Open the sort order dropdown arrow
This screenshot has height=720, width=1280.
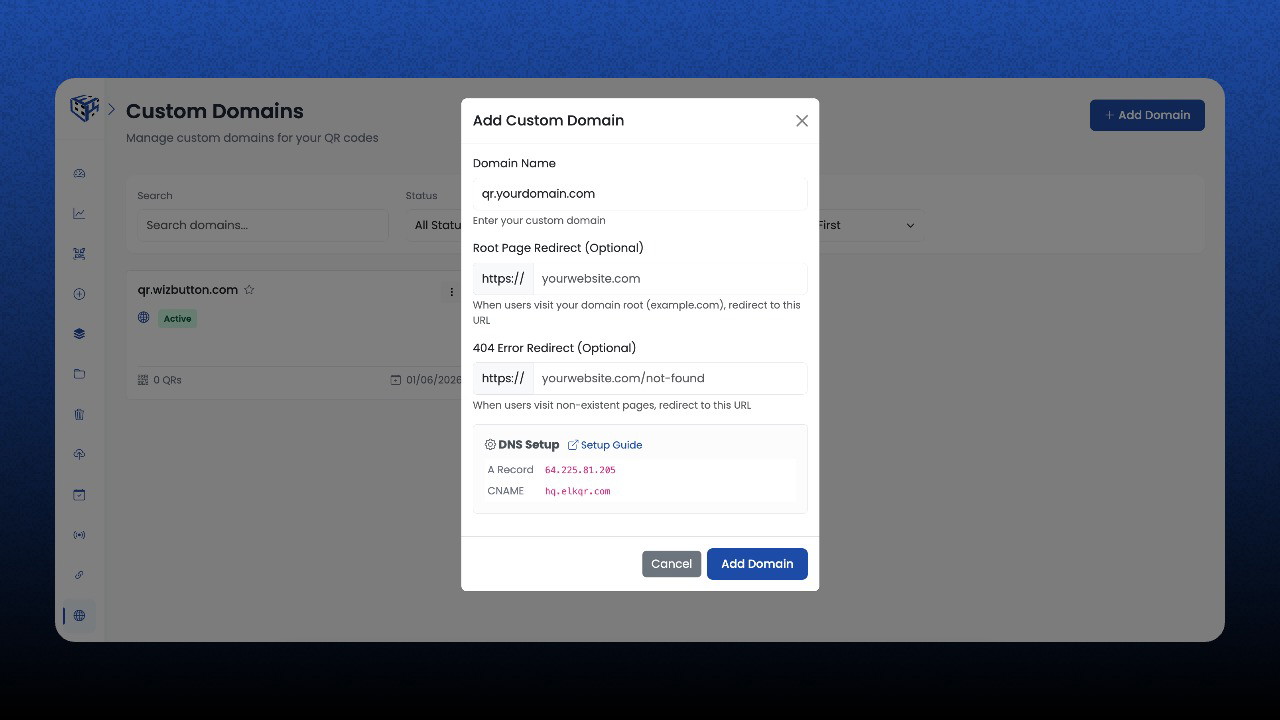pos(910,225)
